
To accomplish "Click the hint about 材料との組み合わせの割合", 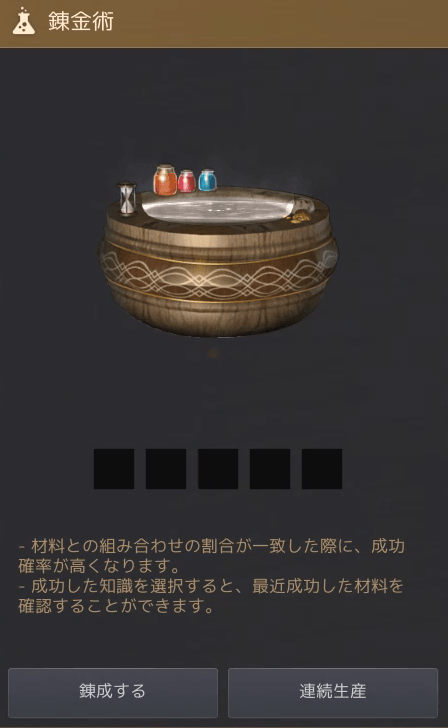I will point(211,556).
